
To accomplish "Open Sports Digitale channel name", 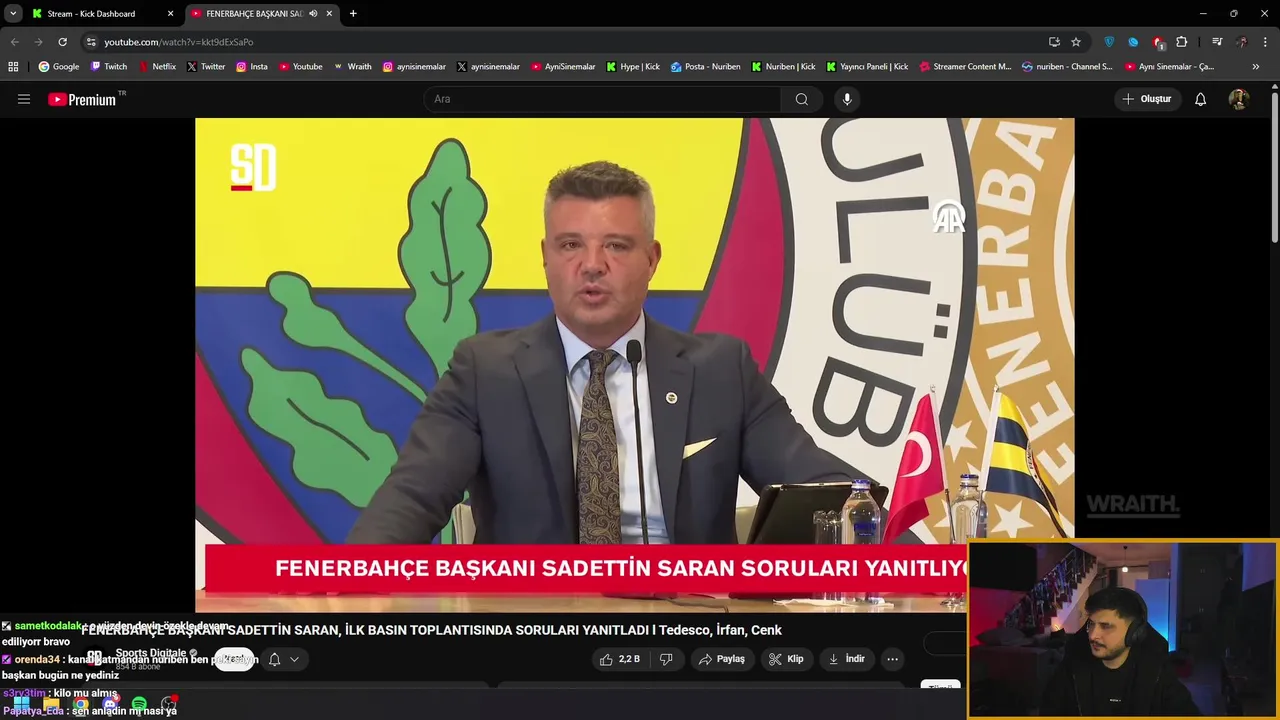I will (150, 653).
